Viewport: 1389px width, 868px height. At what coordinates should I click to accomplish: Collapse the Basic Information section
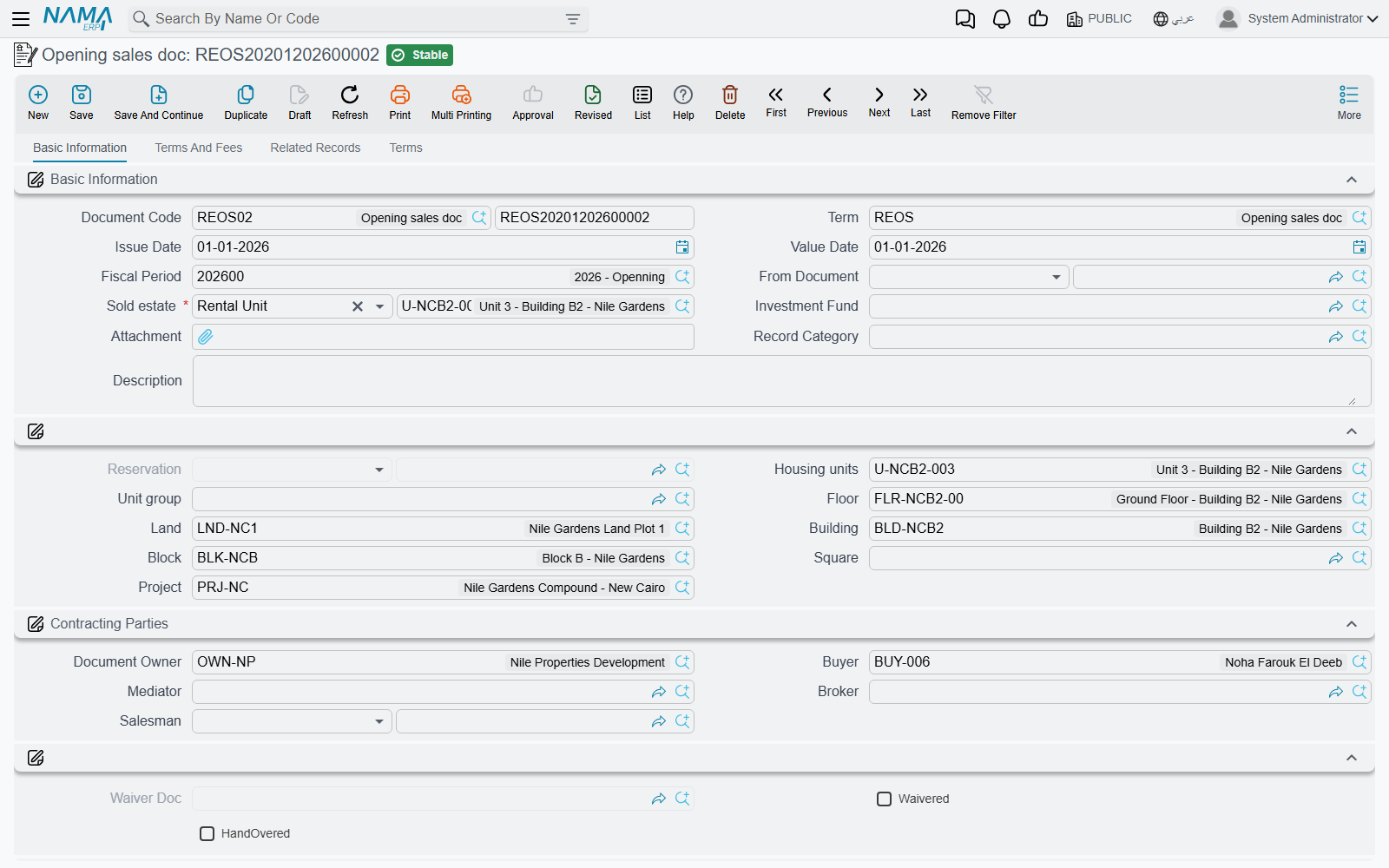1352,180
